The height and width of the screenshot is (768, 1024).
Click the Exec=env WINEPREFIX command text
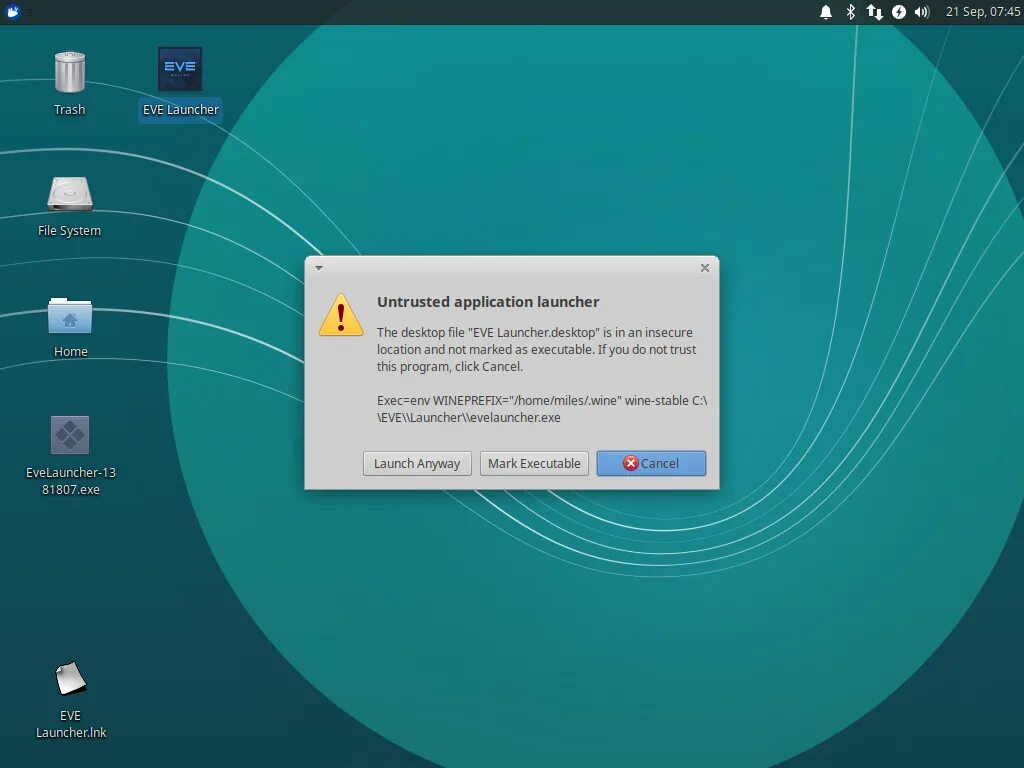pyautogui.click(x=541, y=409)
